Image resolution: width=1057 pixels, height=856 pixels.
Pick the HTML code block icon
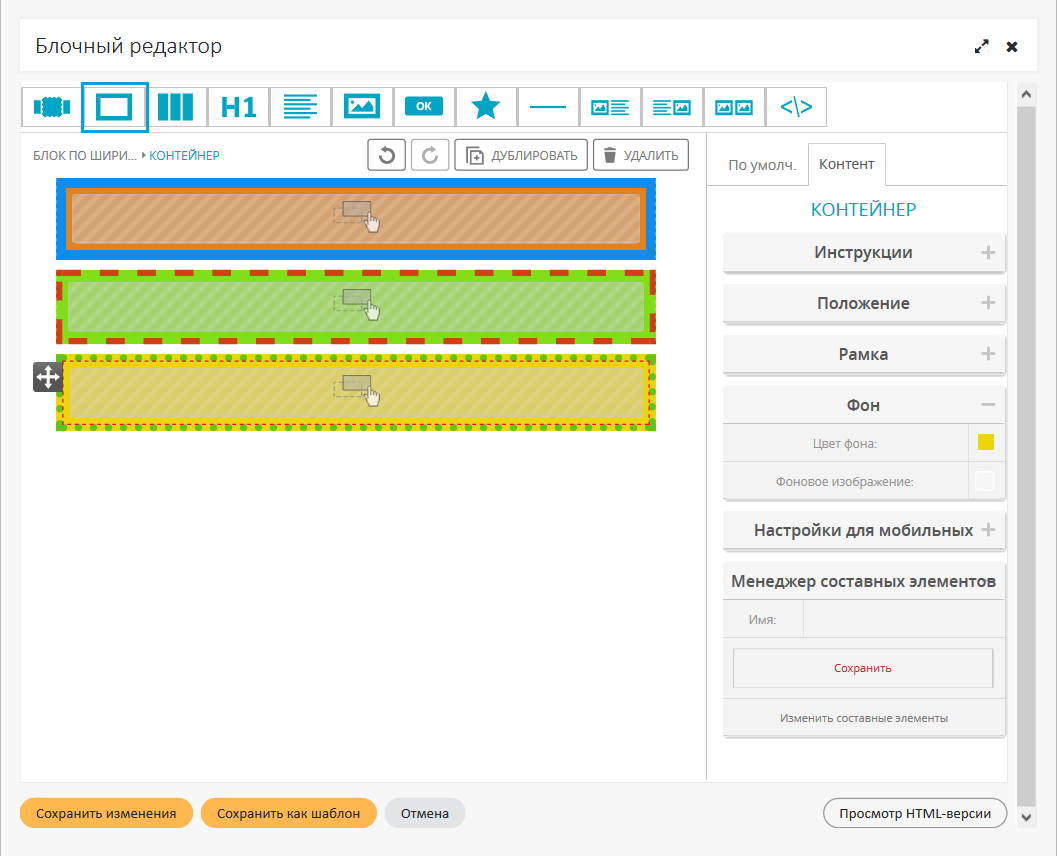click(x=796, y=106)
